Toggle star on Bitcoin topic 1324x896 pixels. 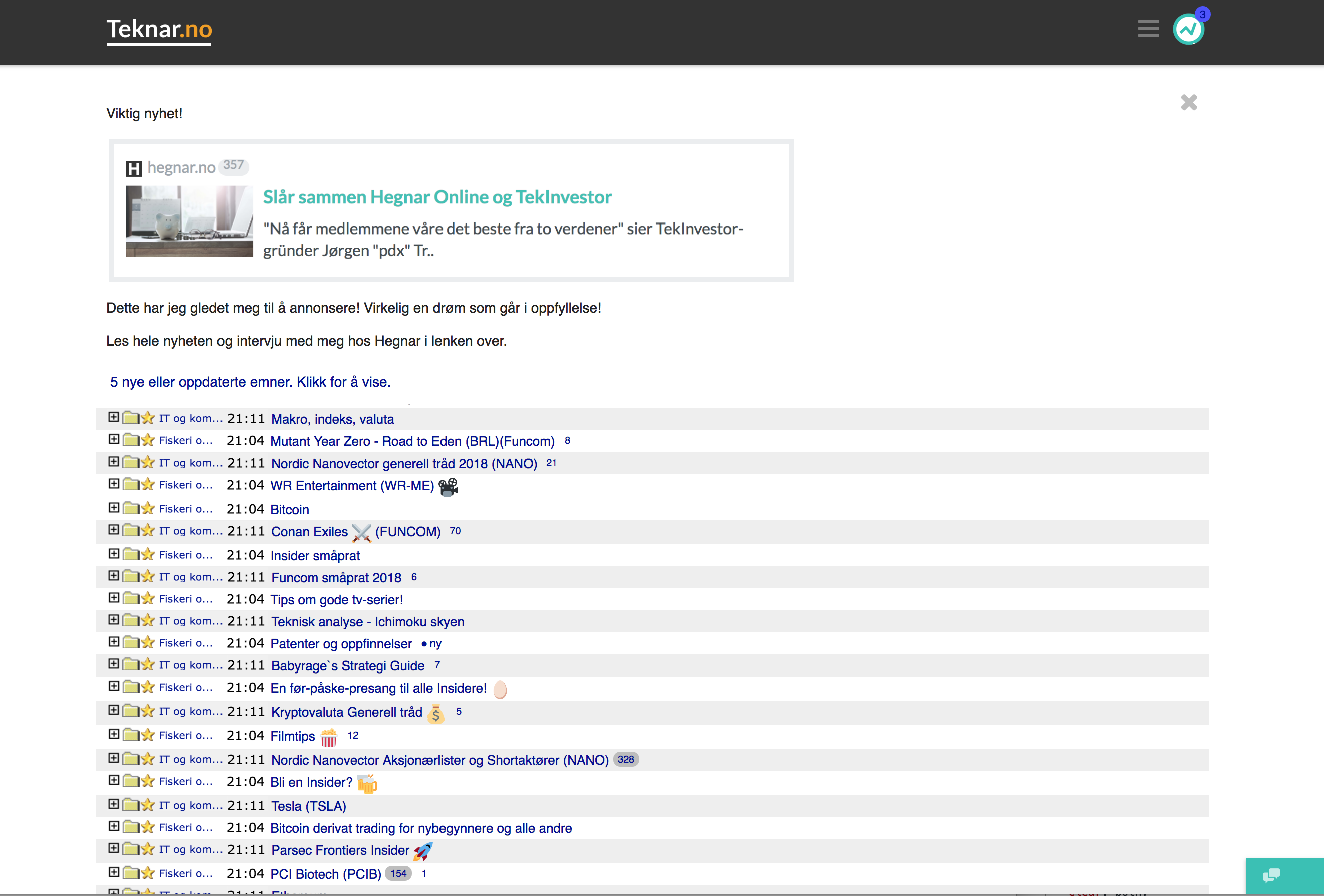[x=148, y=508]
